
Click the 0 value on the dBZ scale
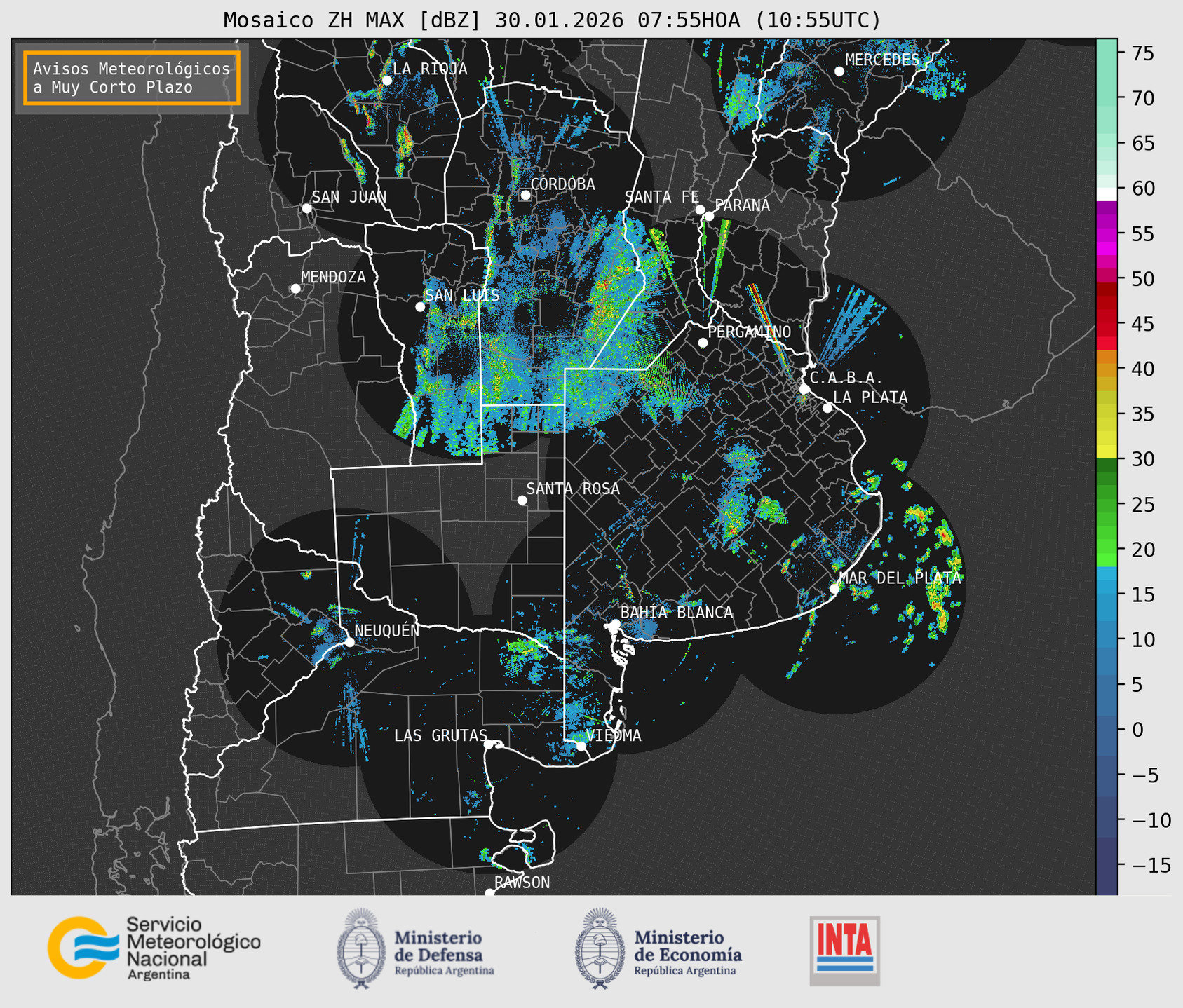[1137, 730]
